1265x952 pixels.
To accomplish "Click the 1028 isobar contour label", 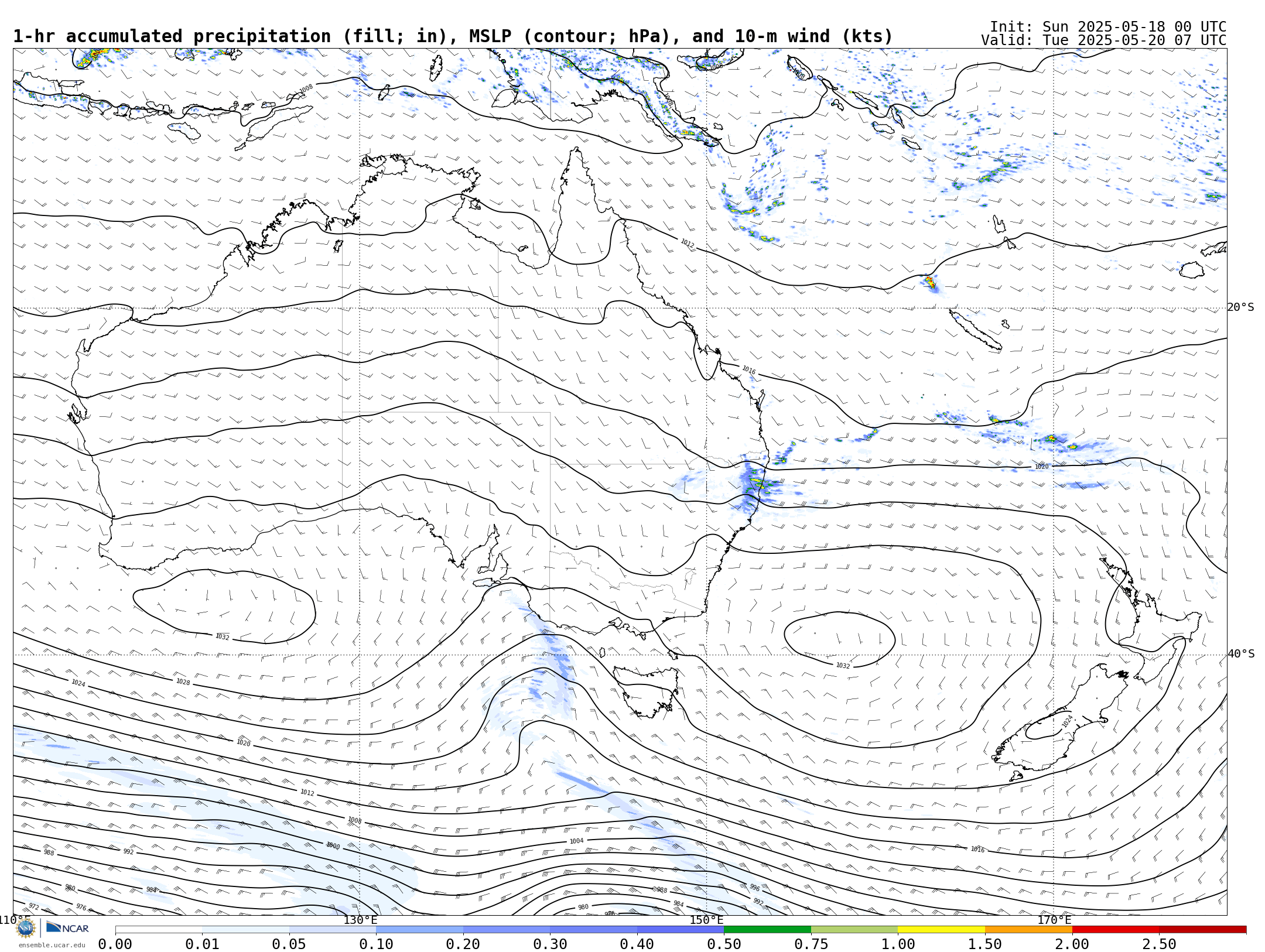I will coord(183,682).
